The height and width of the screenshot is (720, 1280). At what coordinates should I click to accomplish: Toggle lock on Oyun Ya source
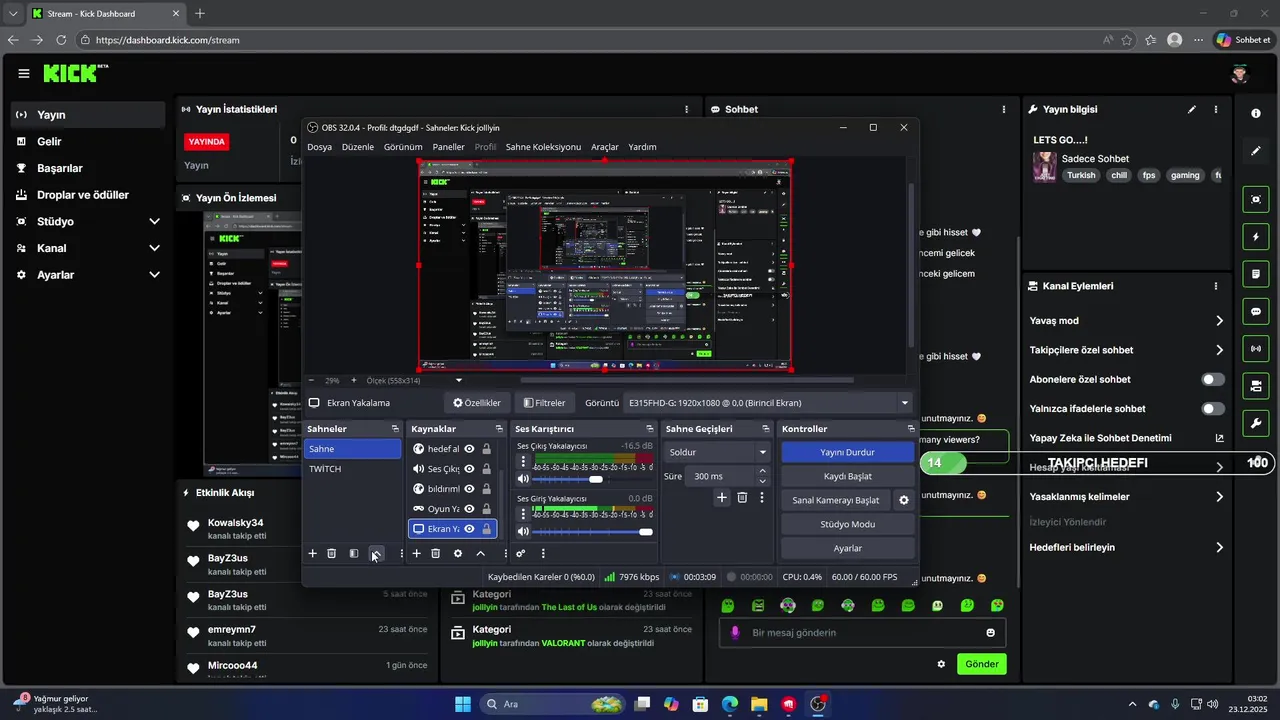[x=486, y=509]
